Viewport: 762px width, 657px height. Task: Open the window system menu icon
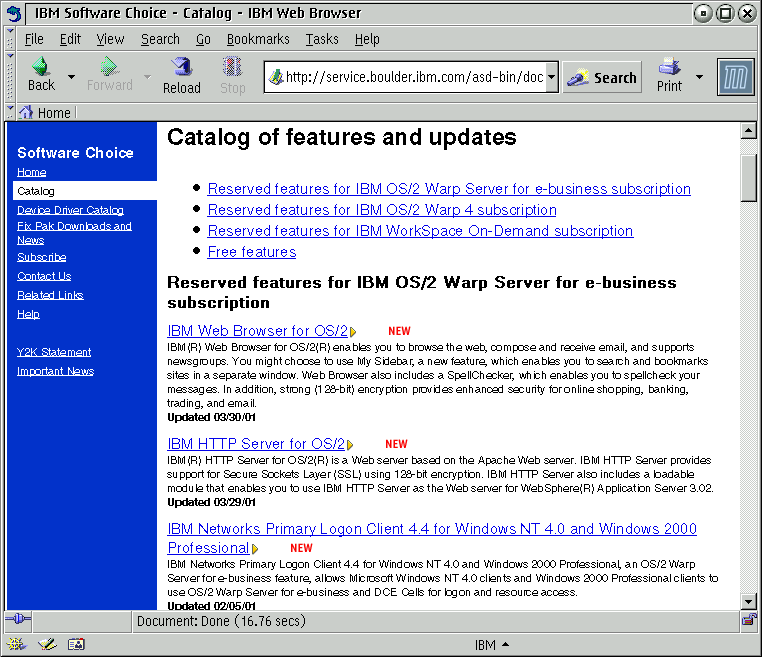[14, 13]
